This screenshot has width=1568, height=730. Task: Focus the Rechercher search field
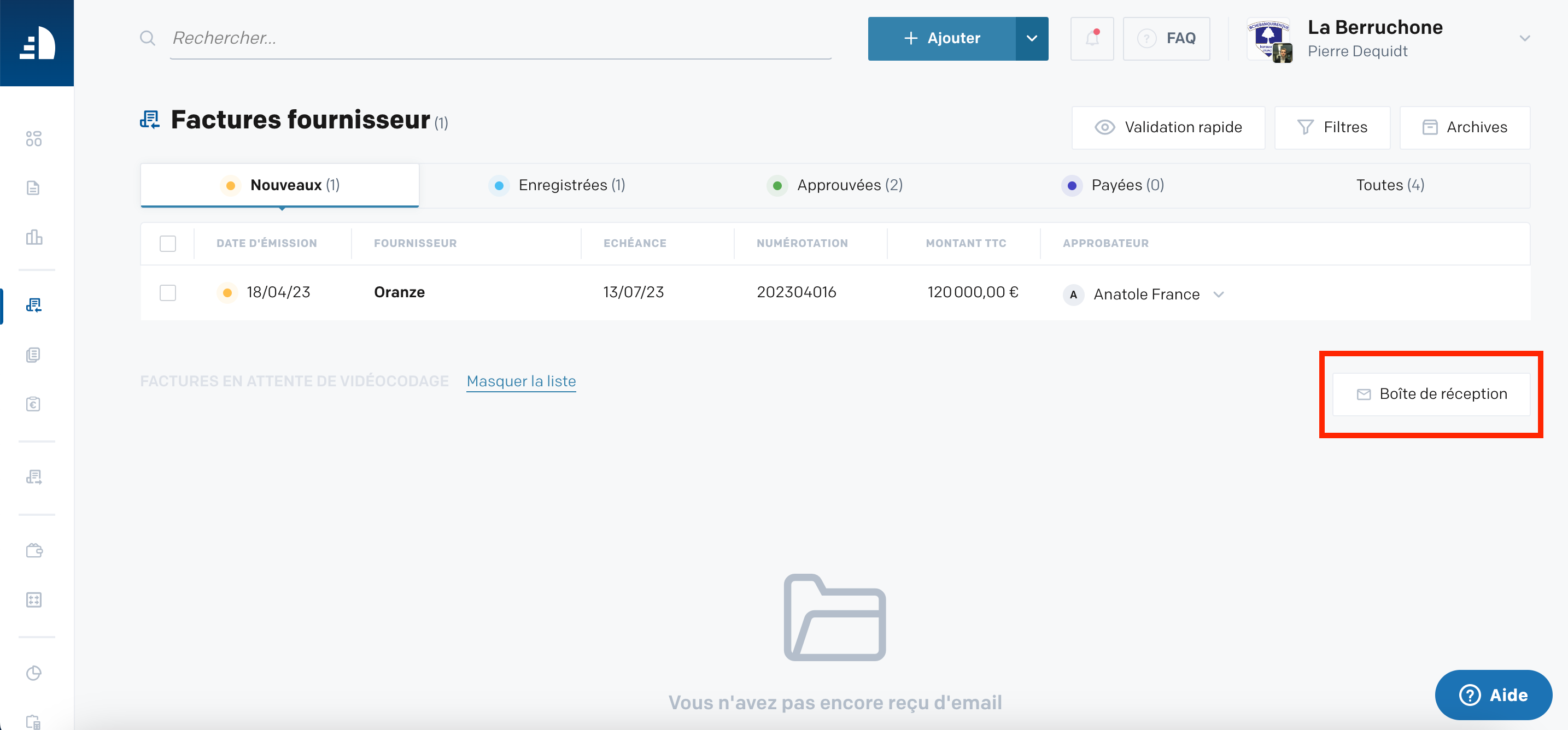click(x=500, y=38)
